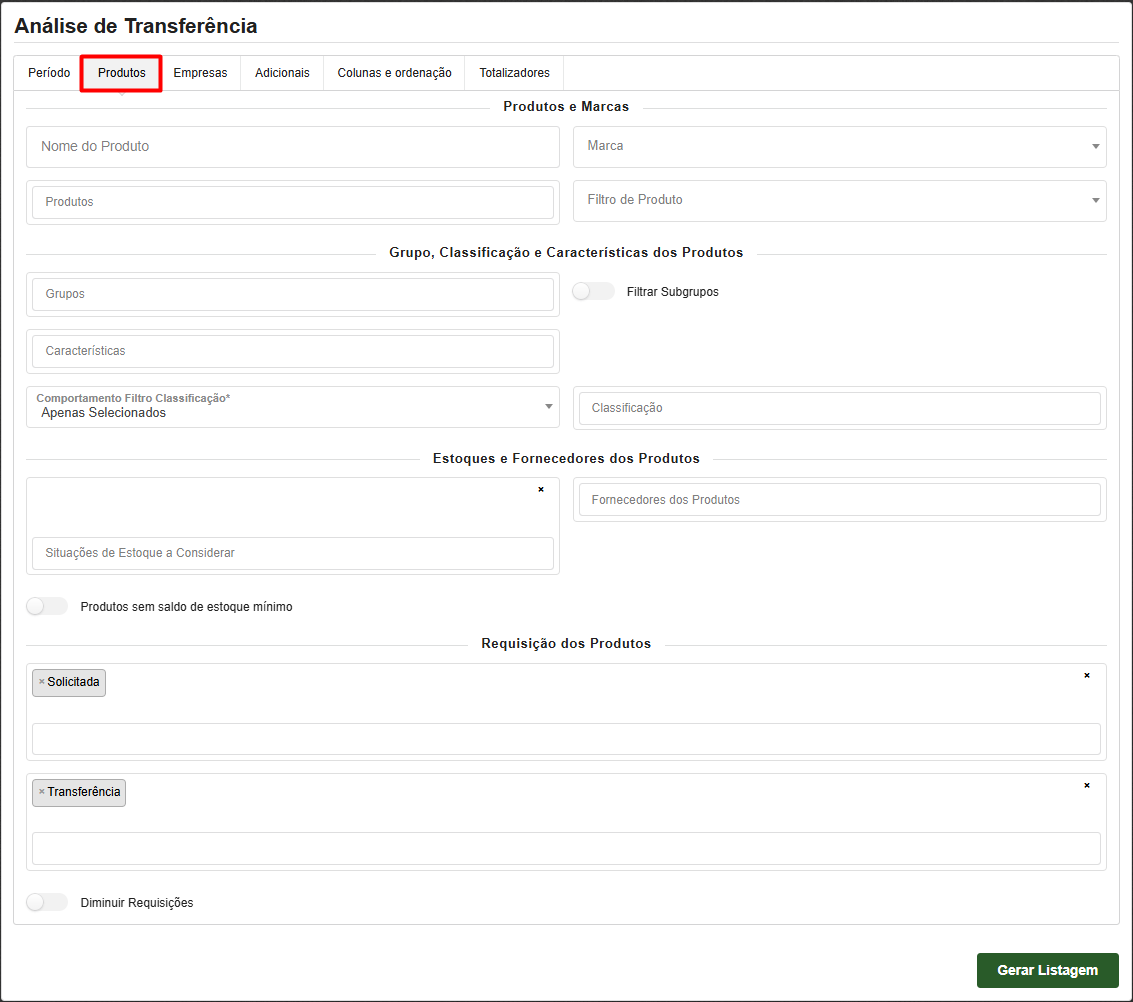Focus Fornecedores dos Produtos field
This screenshot has width=1133, height=1002.
click(840, 500)
